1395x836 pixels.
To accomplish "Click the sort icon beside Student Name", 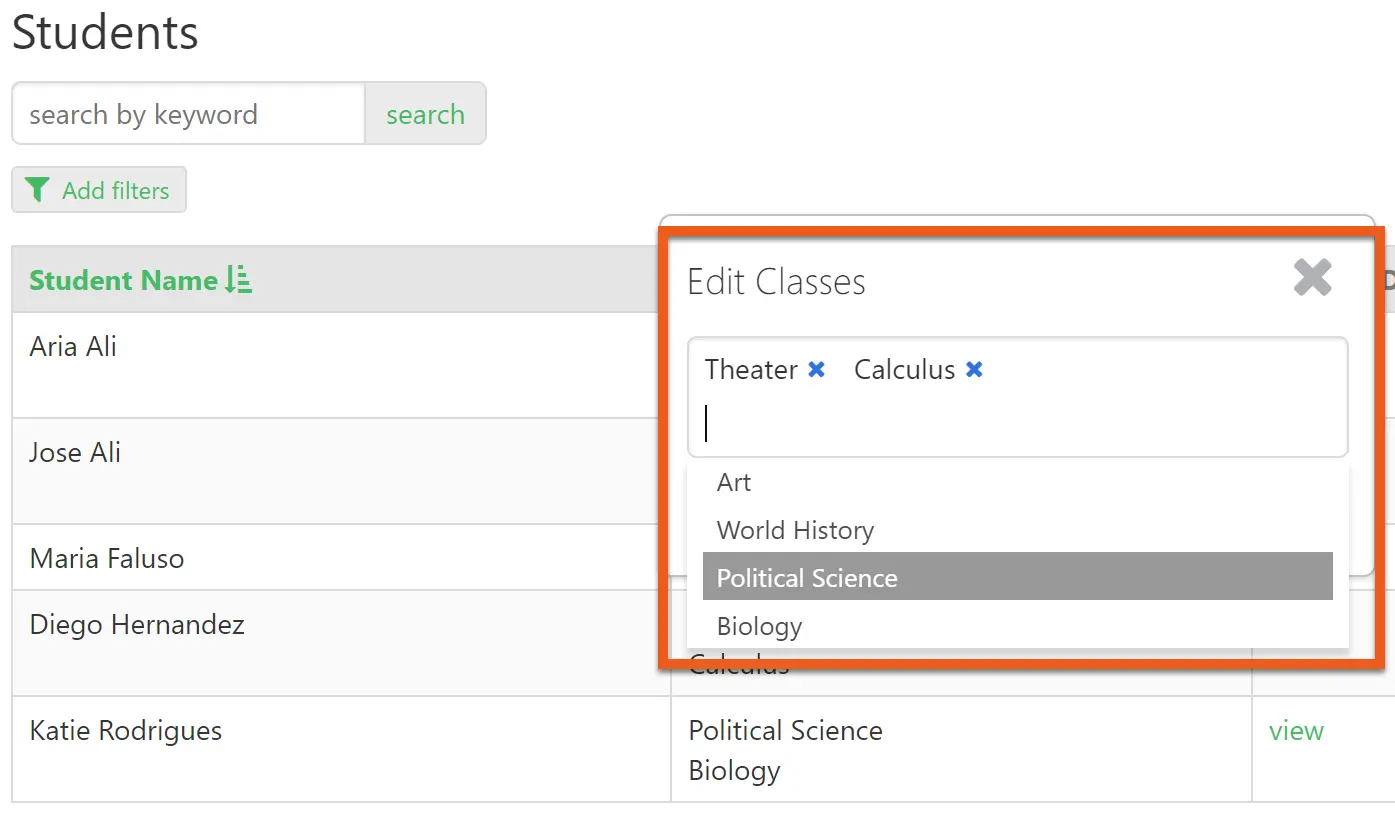I will 238,280.
